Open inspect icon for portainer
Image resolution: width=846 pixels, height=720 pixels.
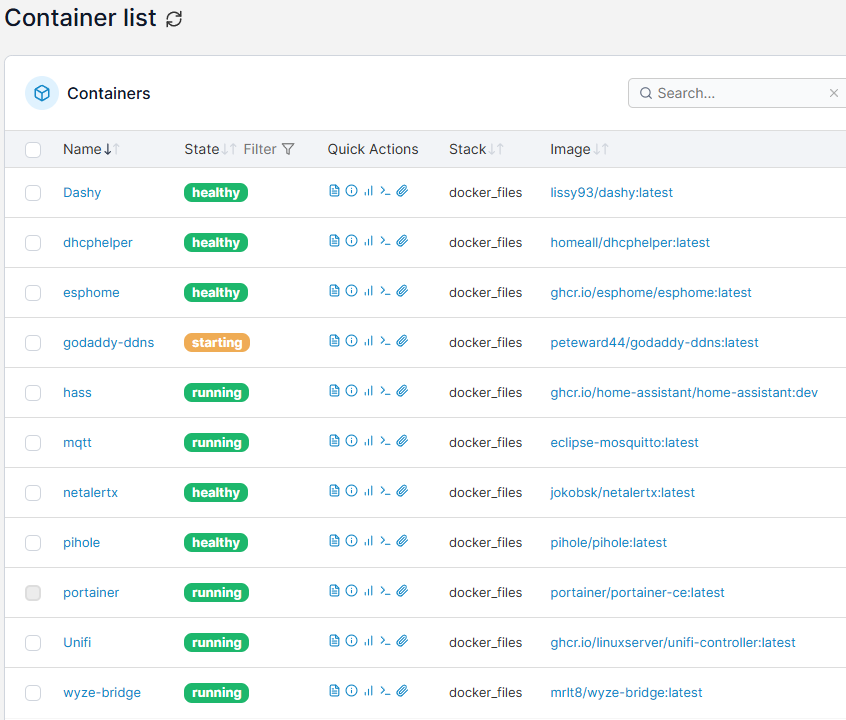click(351, 591)
